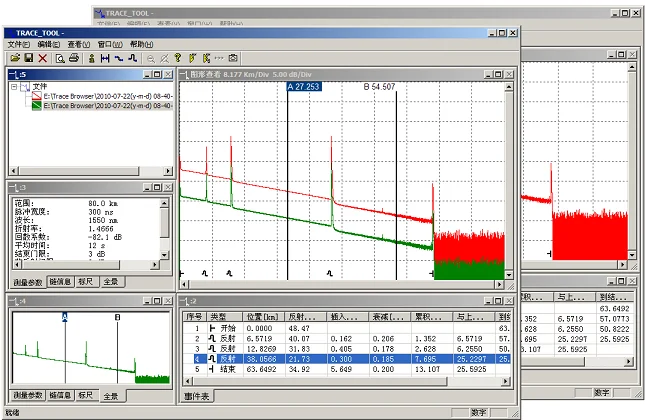Click the 位置[km] column header
Image resolution: width=645 pixels, height=420 pixels.
263,316
